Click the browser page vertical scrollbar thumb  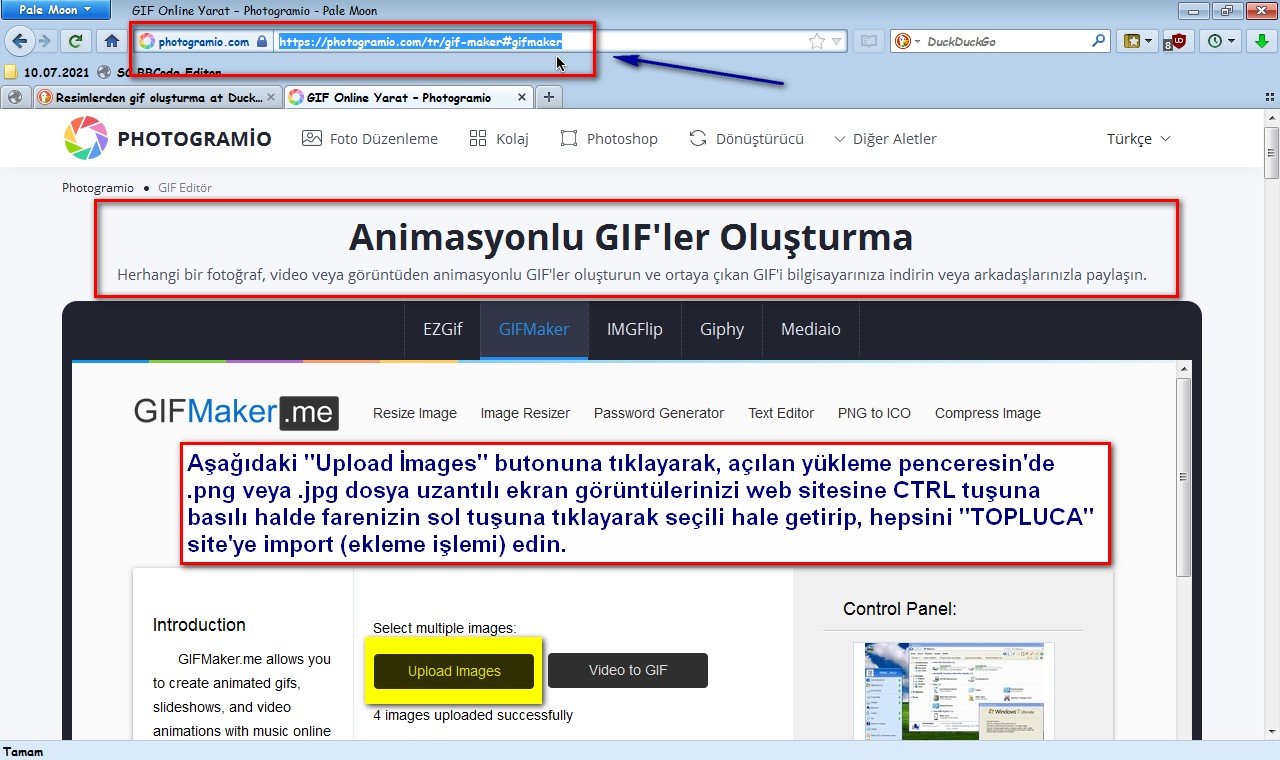point(1271,152)
